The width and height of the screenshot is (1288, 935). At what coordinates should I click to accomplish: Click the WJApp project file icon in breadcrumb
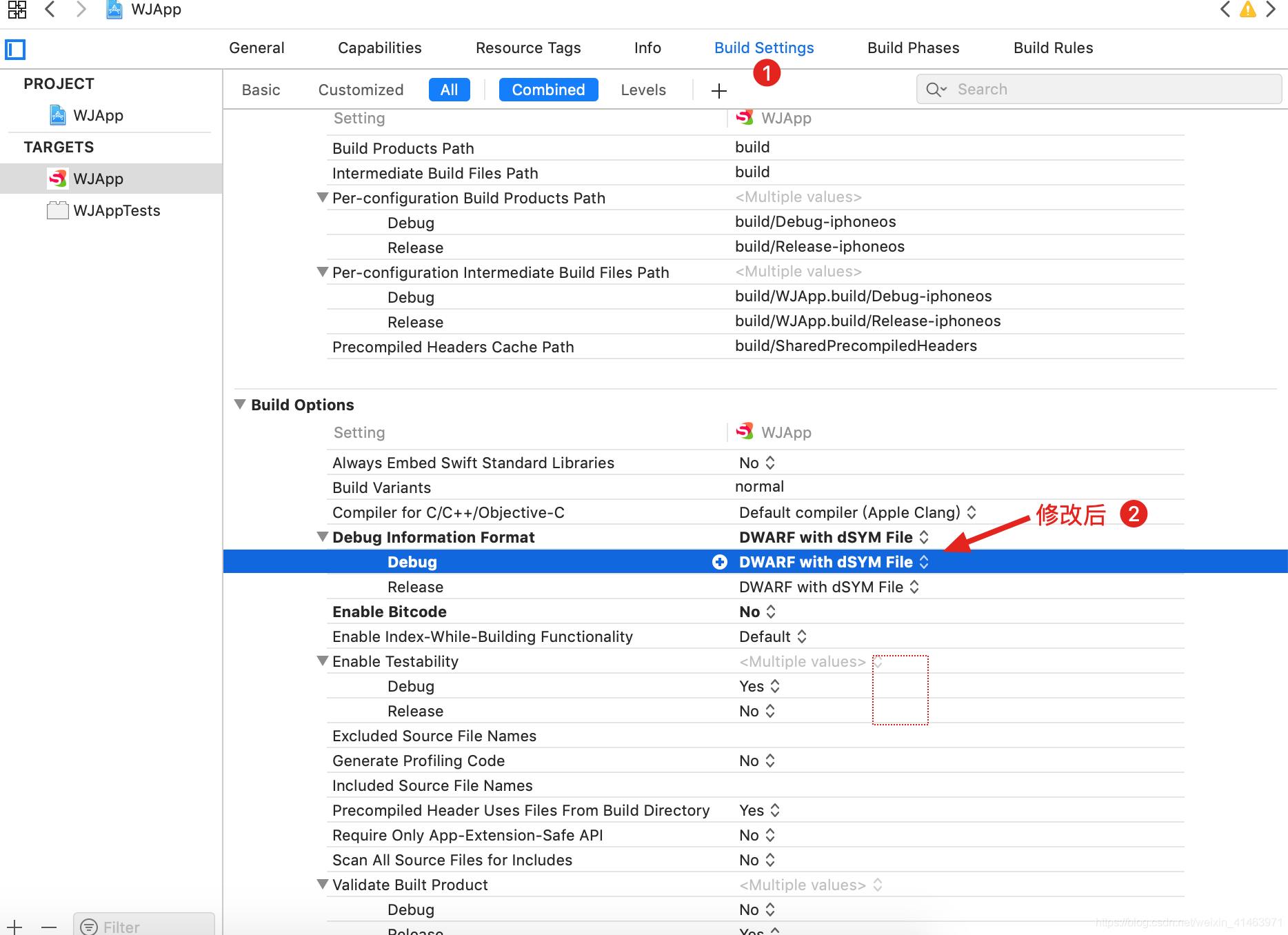(114, 10)
